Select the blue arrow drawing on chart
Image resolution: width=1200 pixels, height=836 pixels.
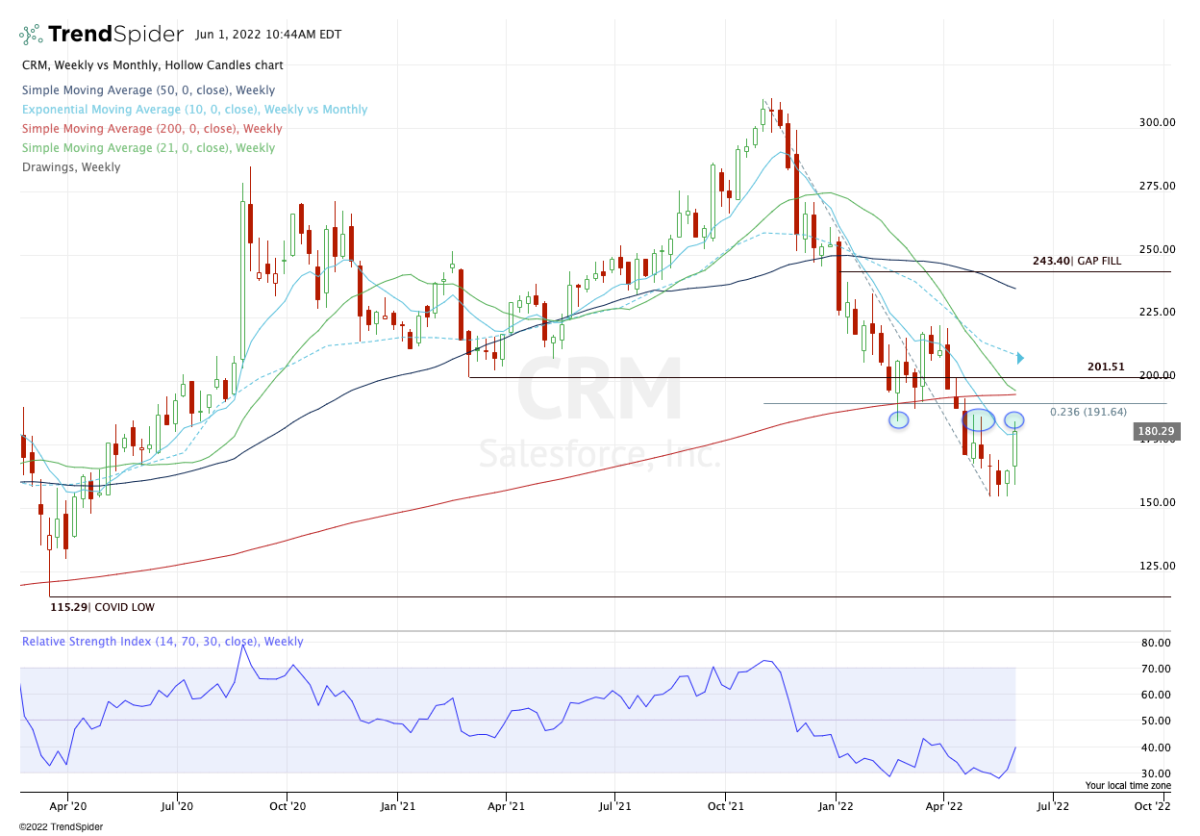tap(1019, 355)
